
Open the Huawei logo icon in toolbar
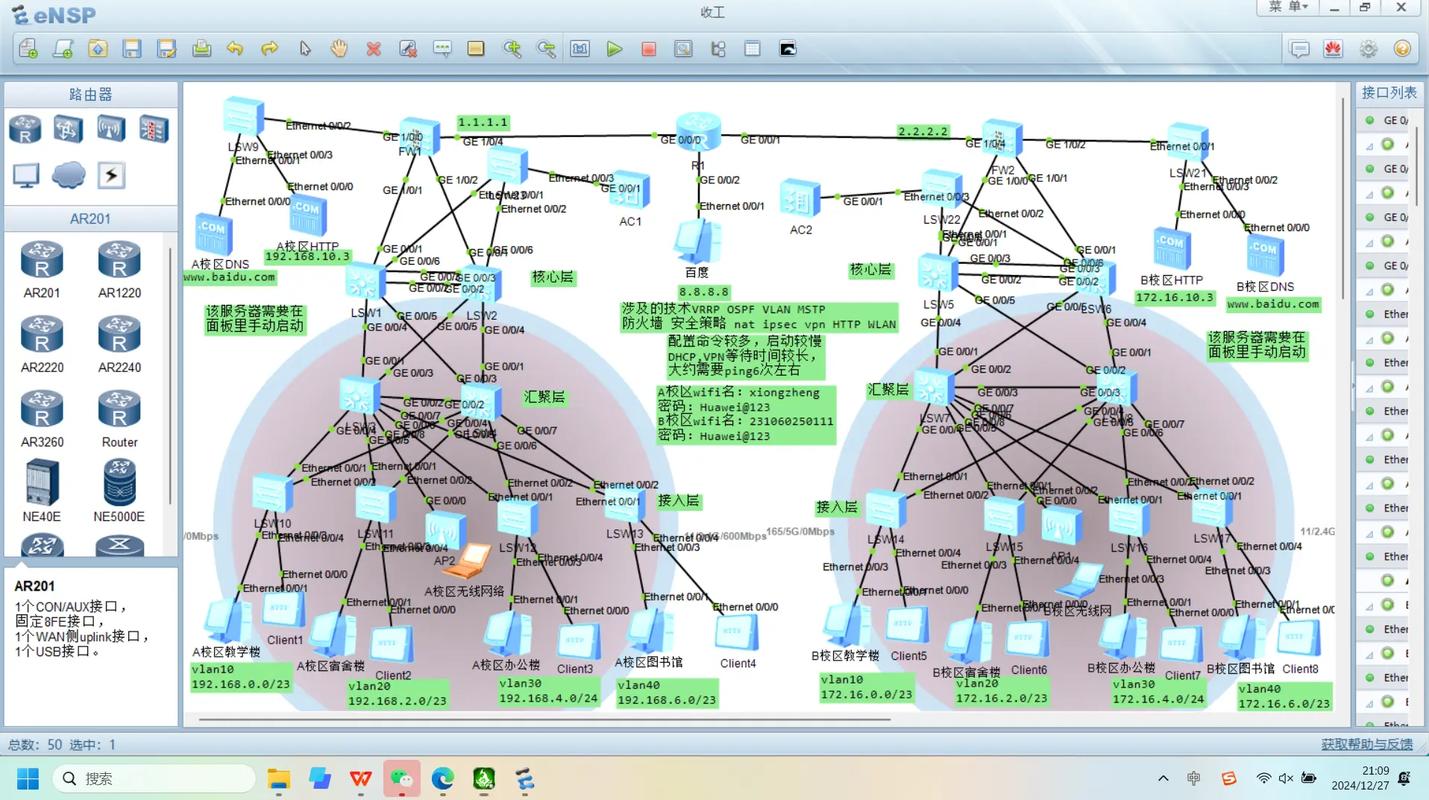[x=1333, y=48]
